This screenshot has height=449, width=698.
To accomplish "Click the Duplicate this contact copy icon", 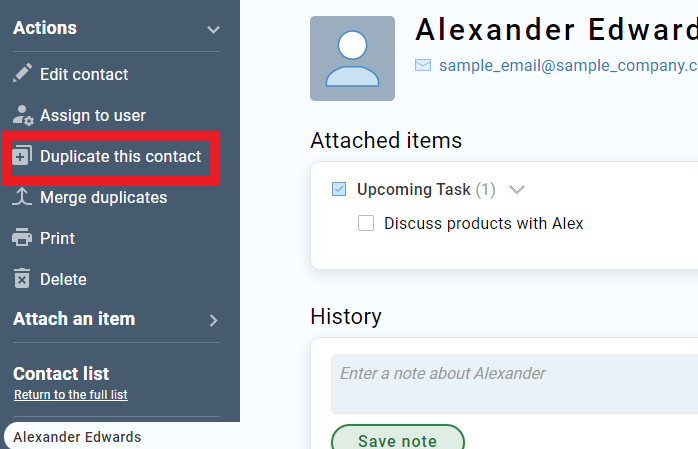I will coord(22,156).
